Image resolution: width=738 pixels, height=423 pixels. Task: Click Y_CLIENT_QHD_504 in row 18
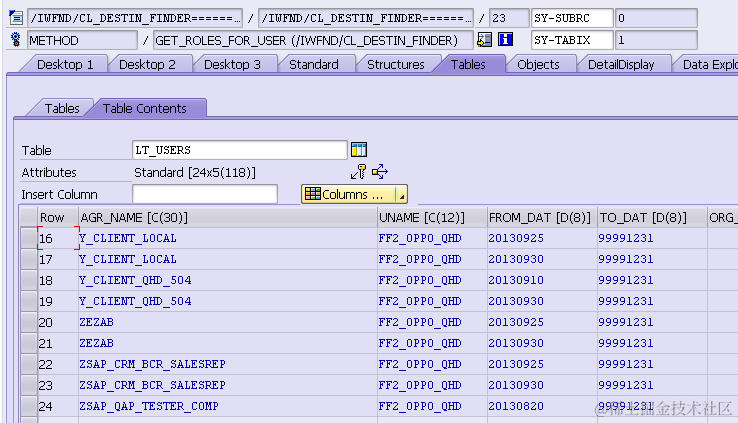[135, 280]
